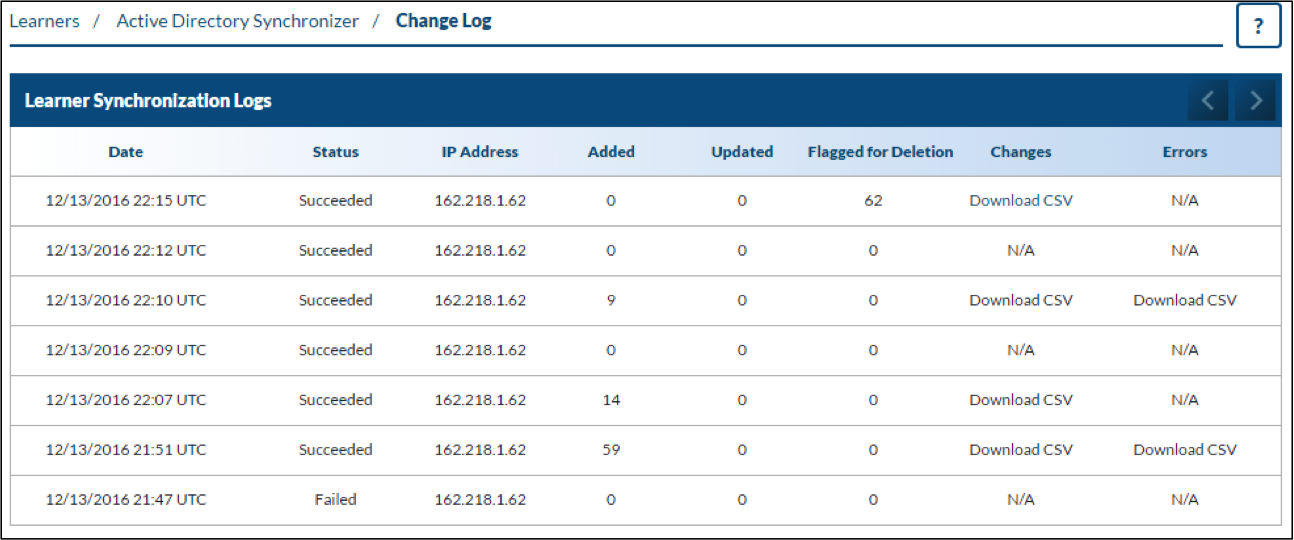This screenshot has height=540, width=1294.
Task: Click the Status column header
Action: (335, 152)
